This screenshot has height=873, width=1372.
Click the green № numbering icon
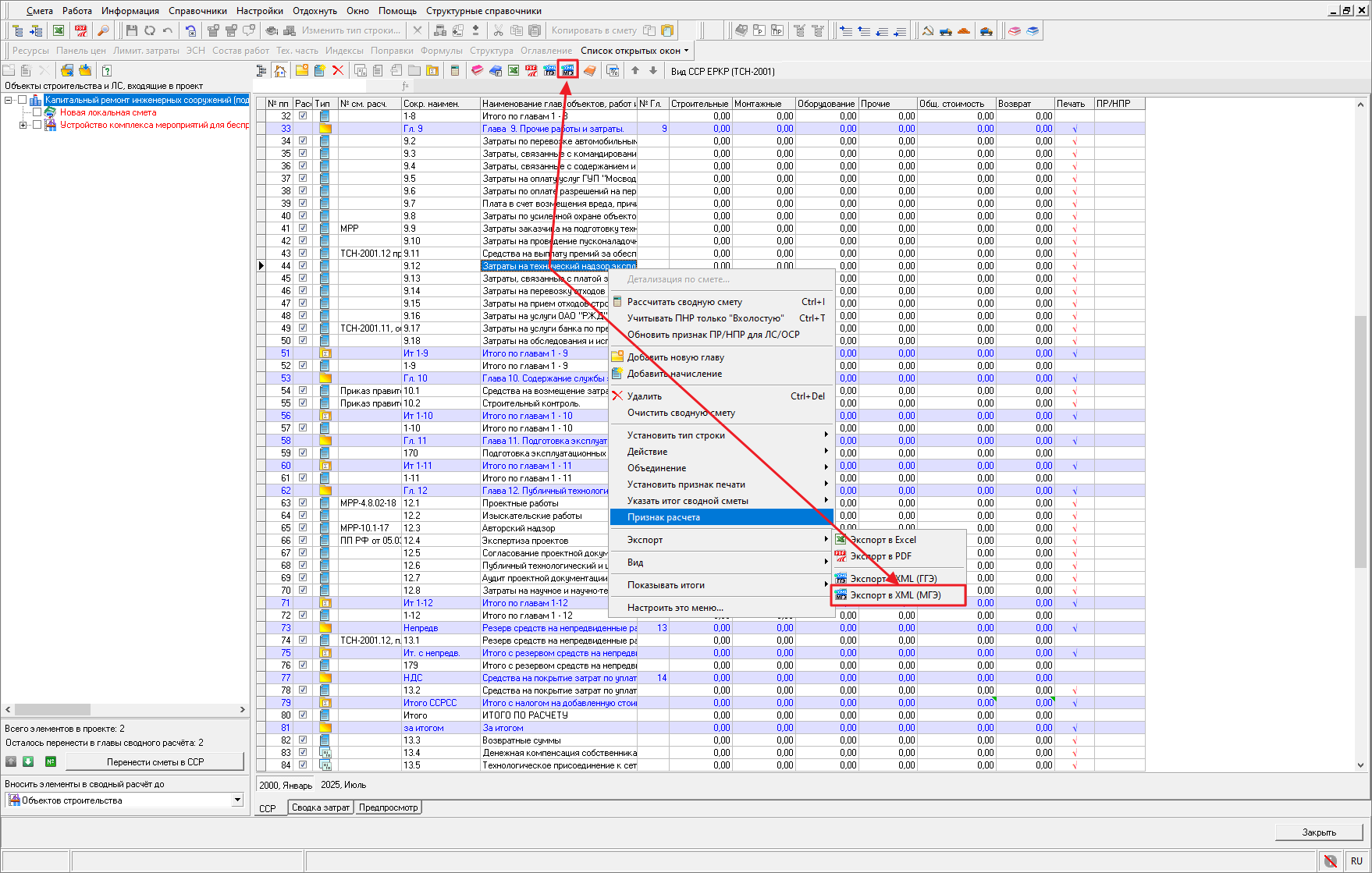51,761
